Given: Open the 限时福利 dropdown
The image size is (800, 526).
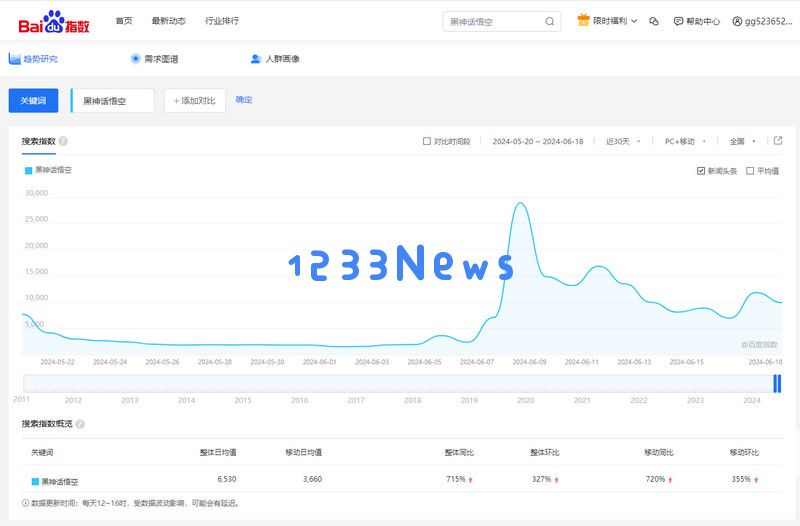Looking at the screenshot, I should tap(607, 21).
